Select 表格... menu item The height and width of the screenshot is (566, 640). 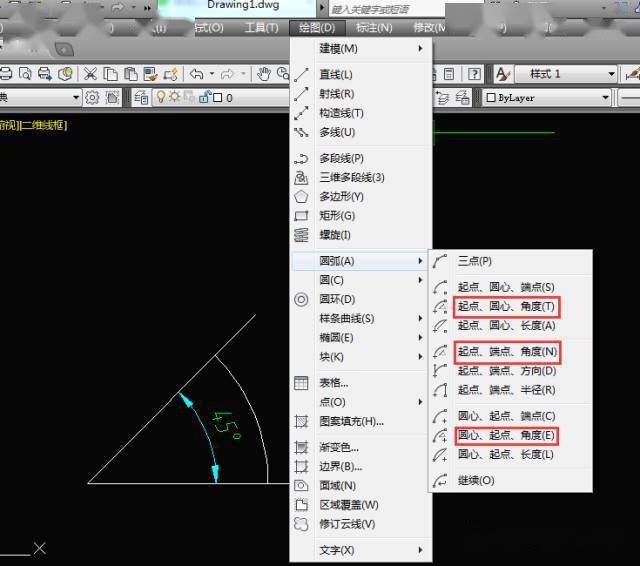tap(361, 383)
